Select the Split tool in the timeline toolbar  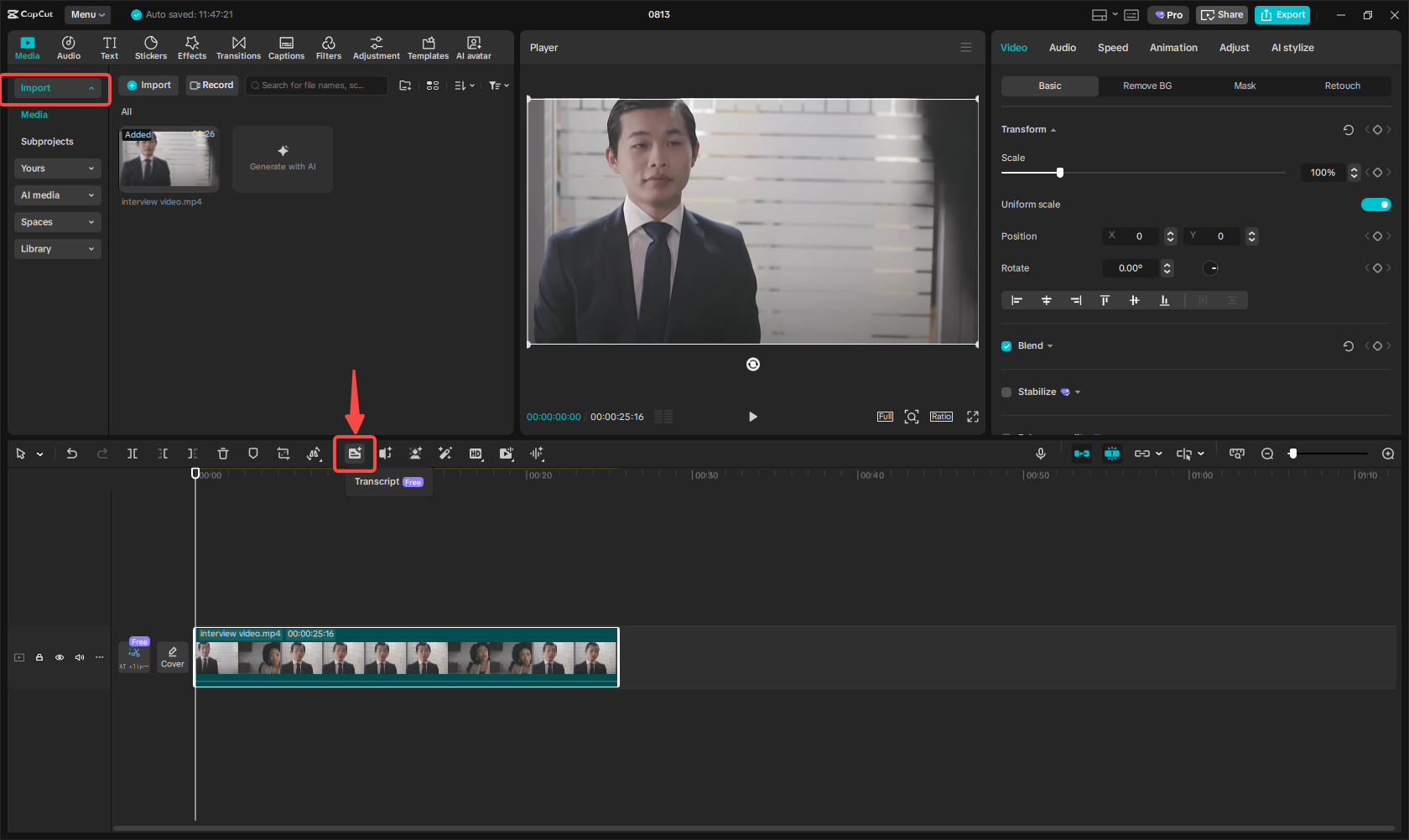133,454
